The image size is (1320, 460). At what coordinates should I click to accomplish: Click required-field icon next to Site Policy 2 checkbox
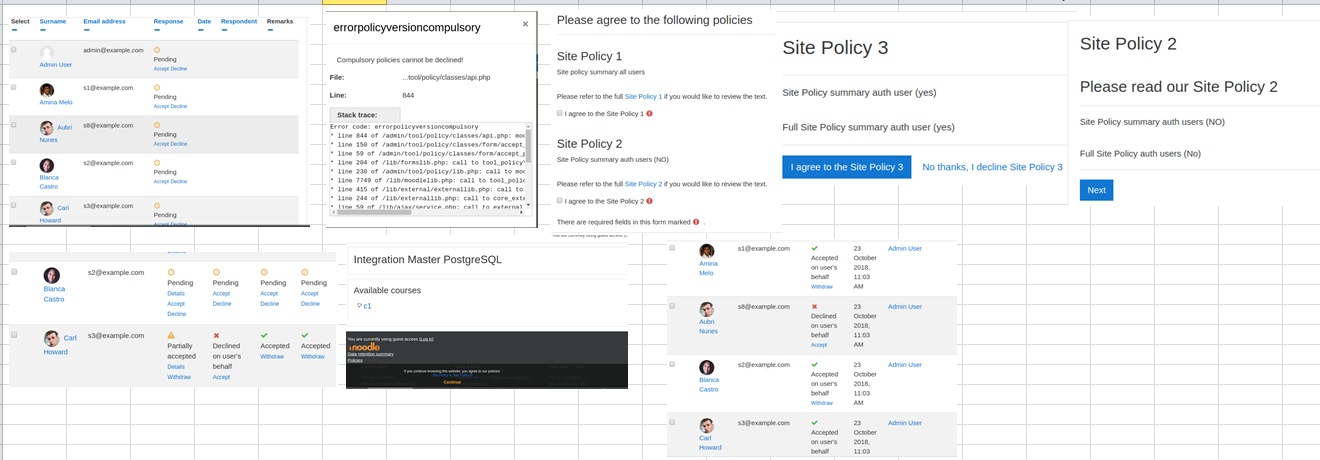[650, 201]
